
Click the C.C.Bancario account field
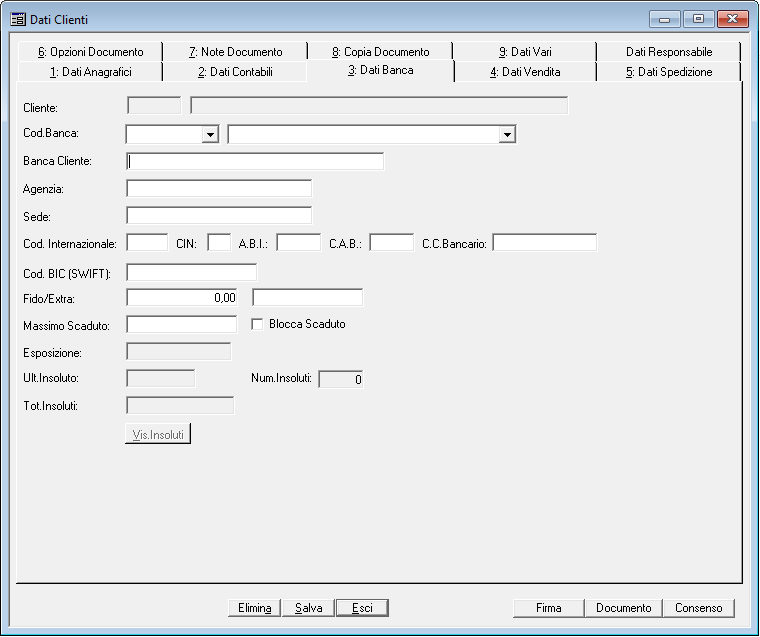coord(544,243)
